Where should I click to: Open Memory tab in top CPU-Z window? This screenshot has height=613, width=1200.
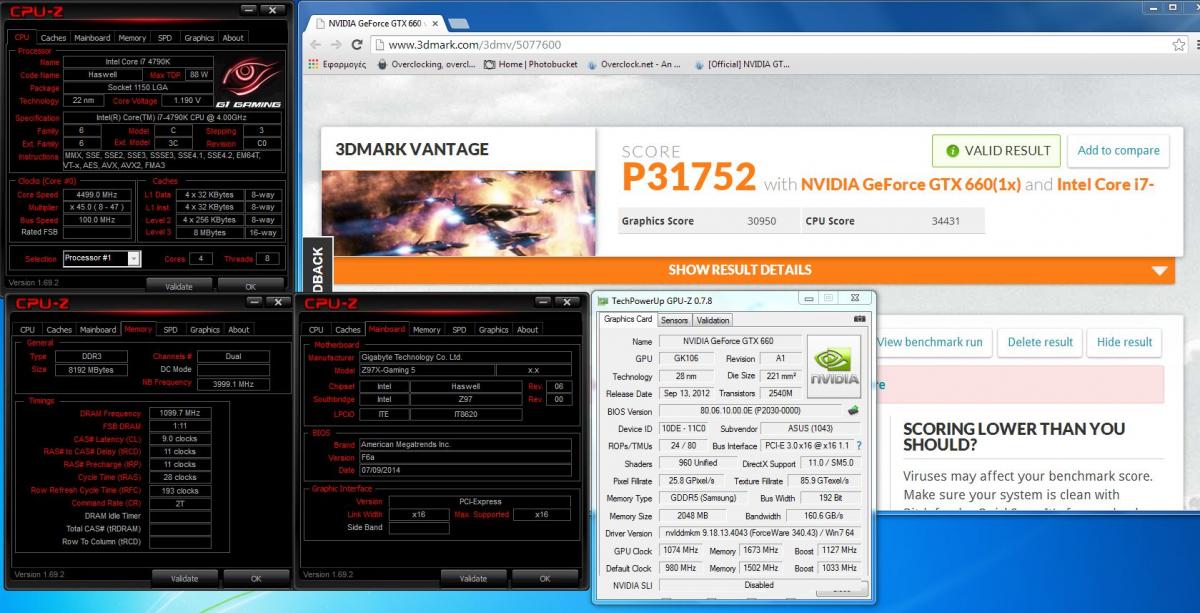[132, 38]
